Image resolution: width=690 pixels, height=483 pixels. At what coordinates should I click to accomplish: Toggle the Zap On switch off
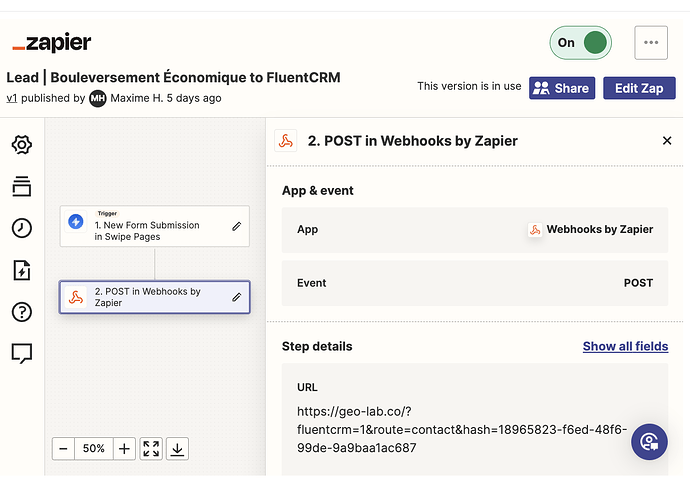point(580,43)
